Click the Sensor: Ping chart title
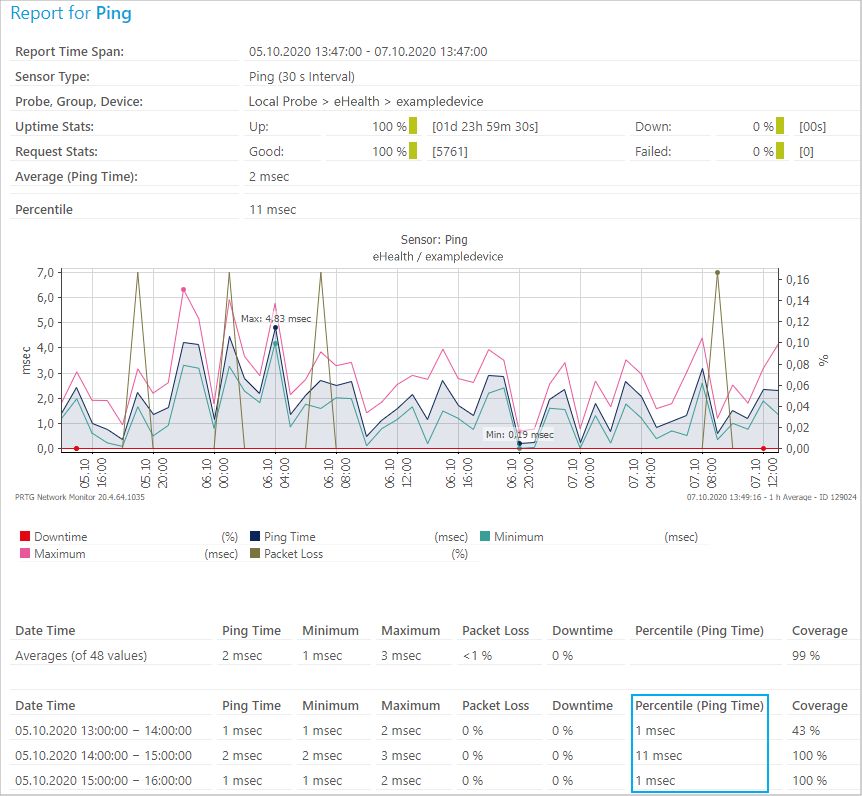 [x=433, y=240]
